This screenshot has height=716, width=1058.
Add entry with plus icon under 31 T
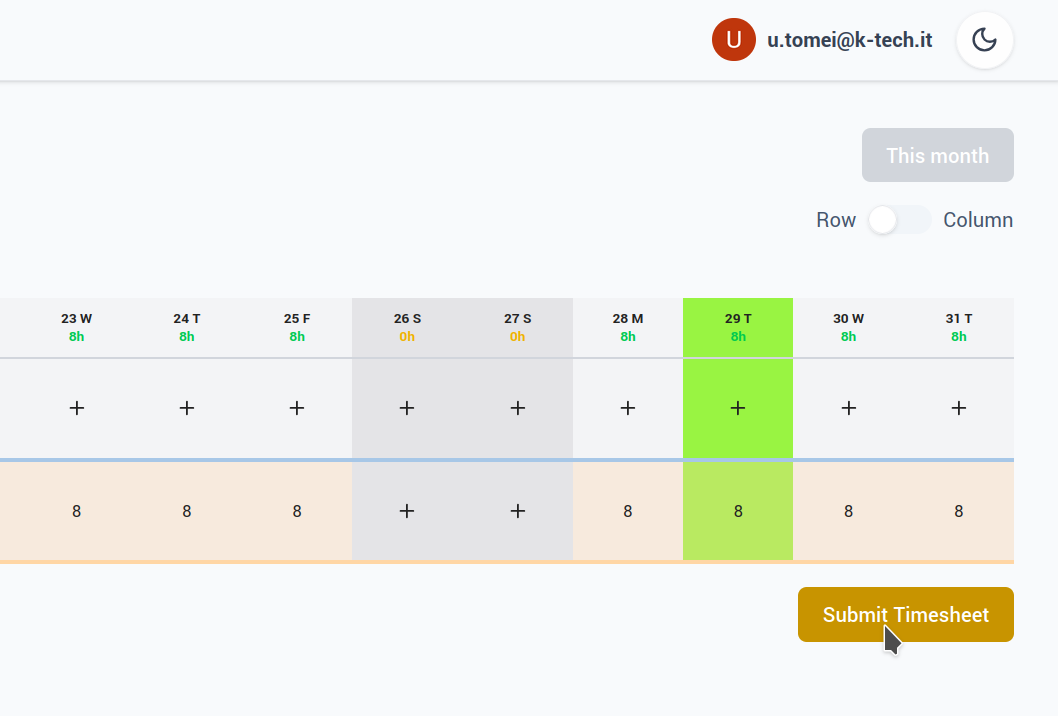[958, 408]
